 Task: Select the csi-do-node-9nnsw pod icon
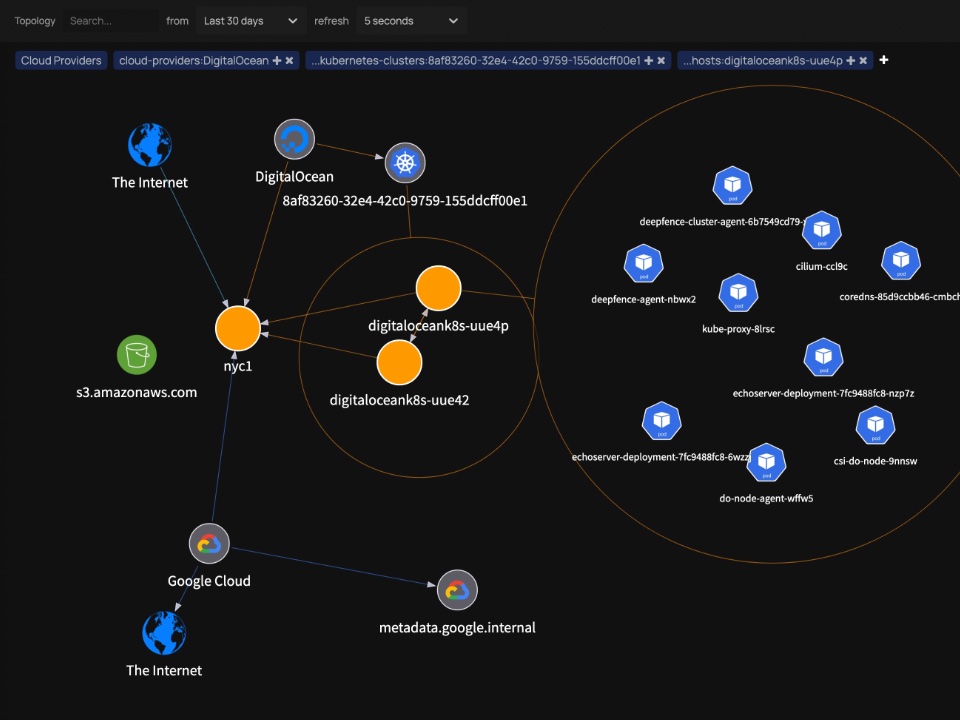click(x=876, y=426)
